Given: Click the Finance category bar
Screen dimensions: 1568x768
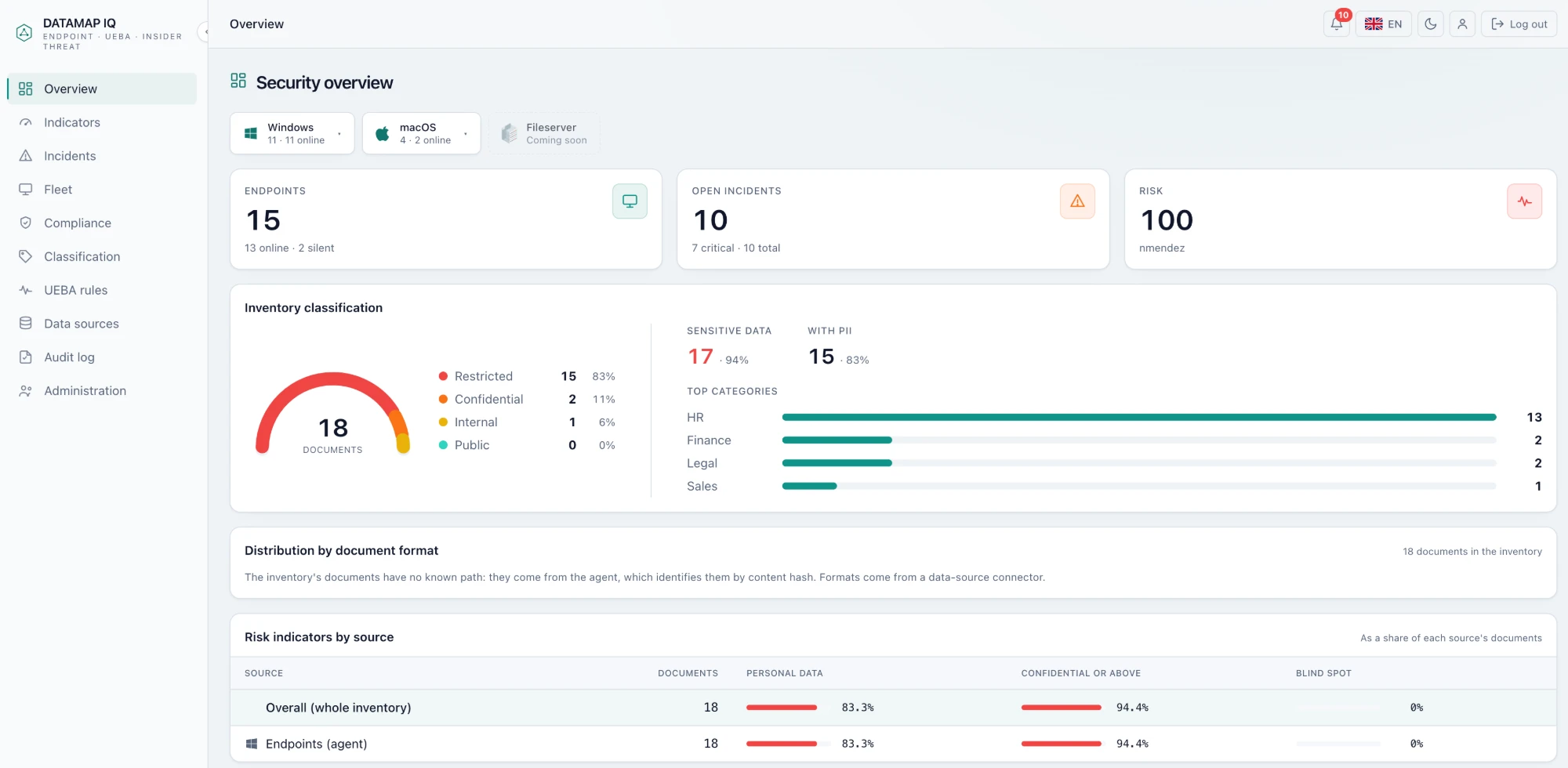Looking at the screenshot, I should click(x=1139, y=440).
